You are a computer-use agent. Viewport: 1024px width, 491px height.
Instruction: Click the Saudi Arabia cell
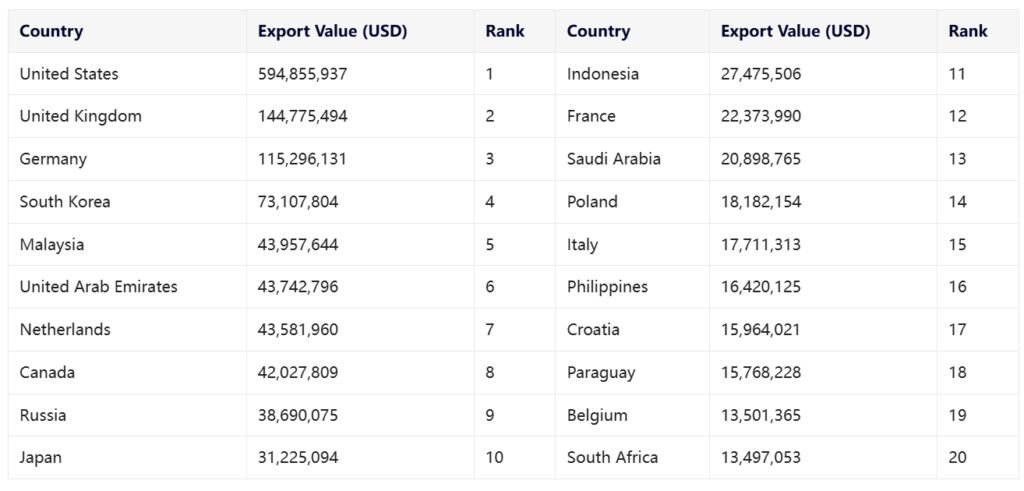point(614,159)
